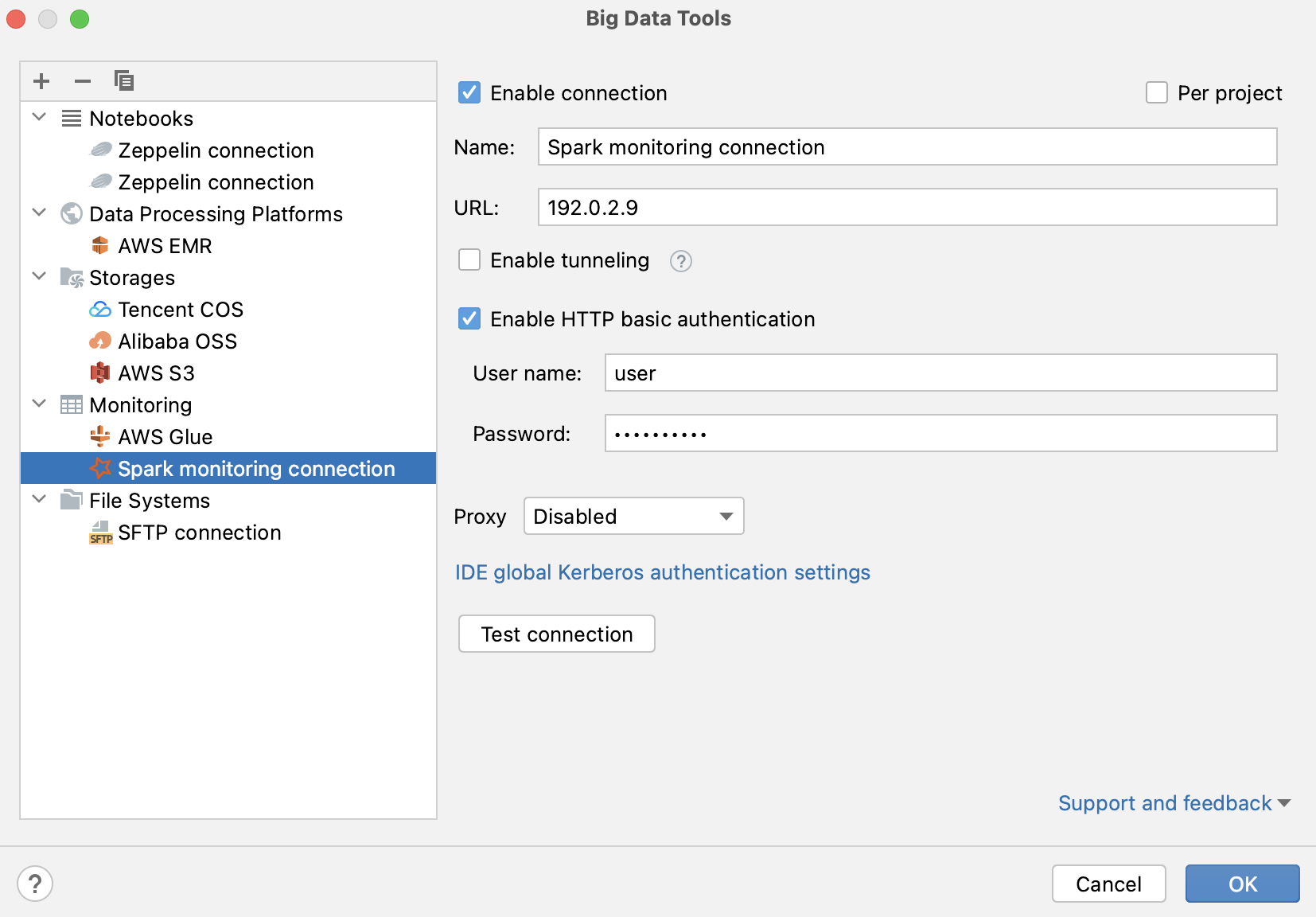Screen dimensions: 1316x917
Task: Click the Cancel button
Action: point(1108,884)
